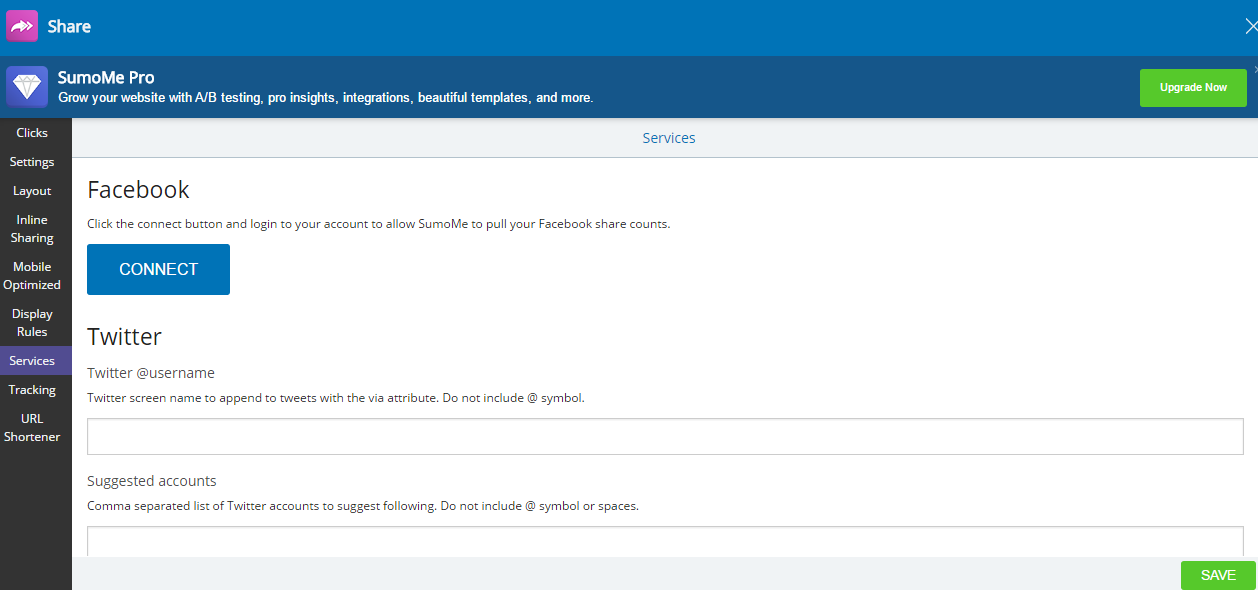Click the 'Grow your website' banner description
1258x590 pixels.
pos(326,98)
